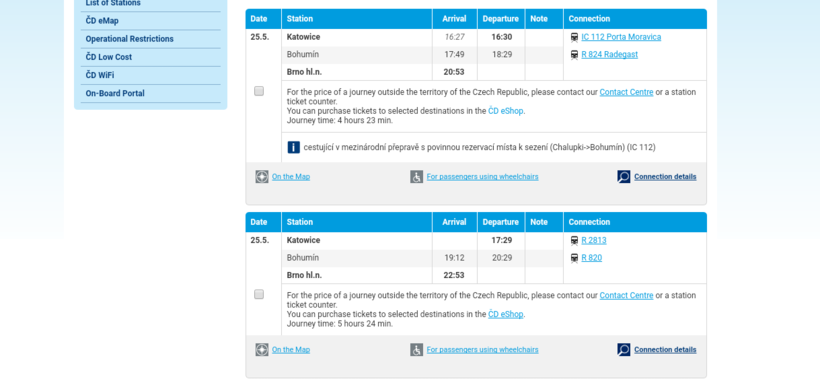This screenshot has height=379, width=820.
Task: Click the train icon beside R 2813
Action: point(574,240)
